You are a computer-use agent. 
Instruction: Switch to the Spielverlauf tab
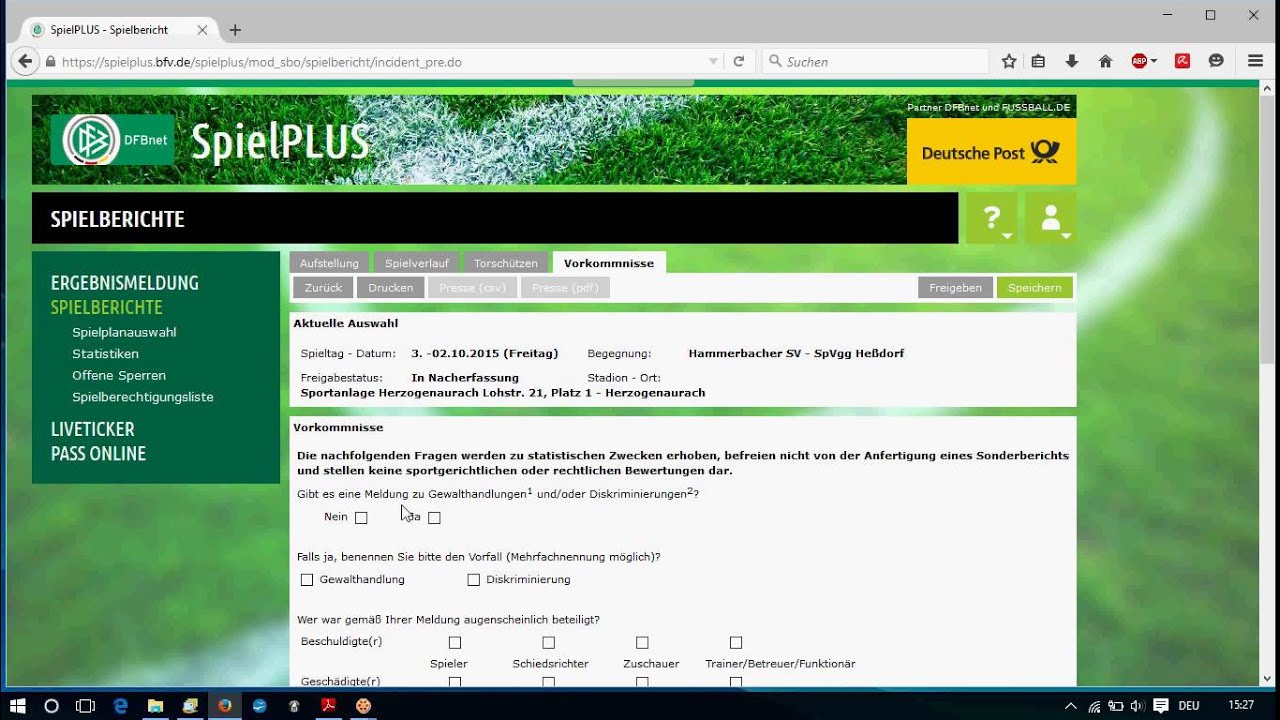417,263
